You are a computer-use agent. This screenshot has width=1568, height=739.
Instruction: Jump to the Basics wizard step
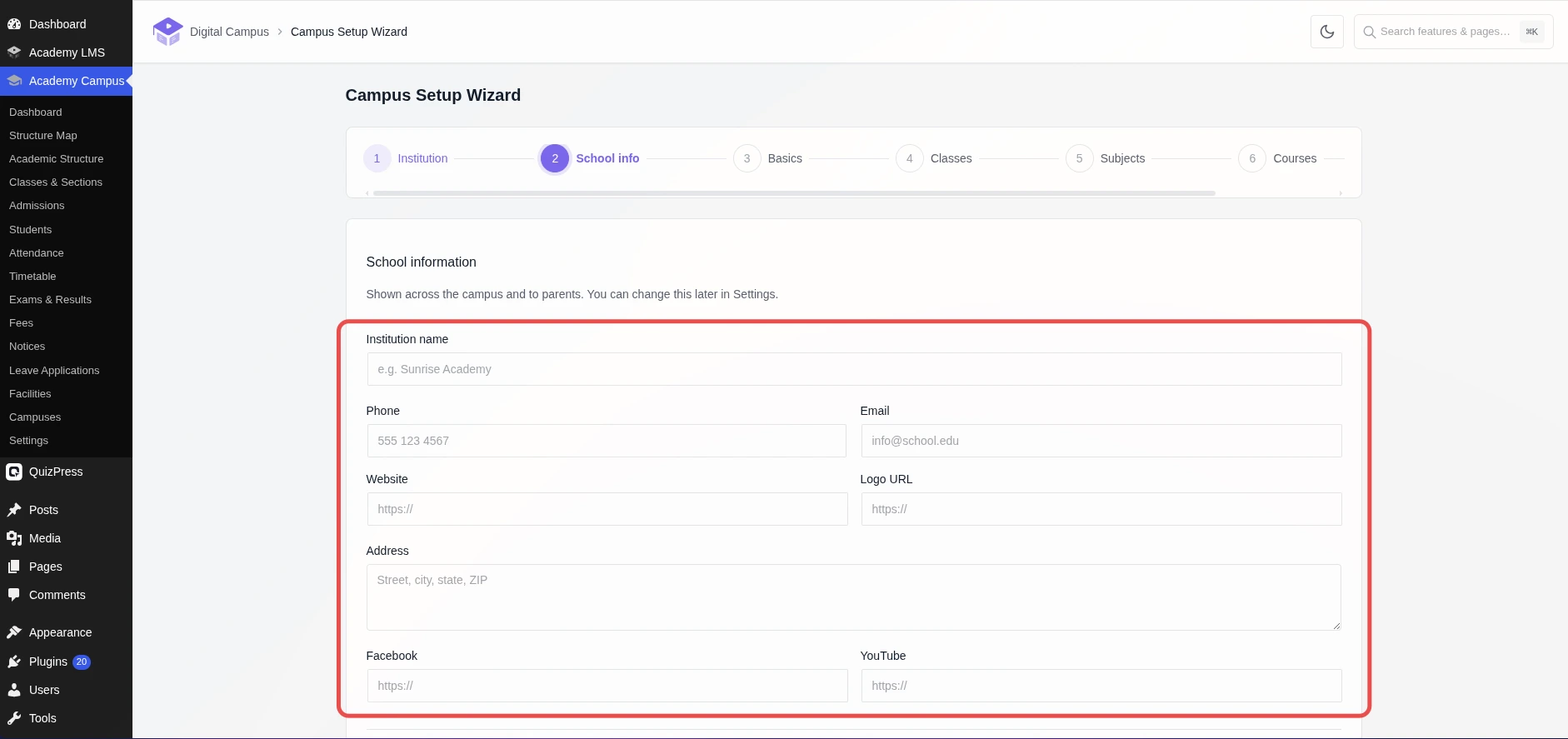click(767, 158)
